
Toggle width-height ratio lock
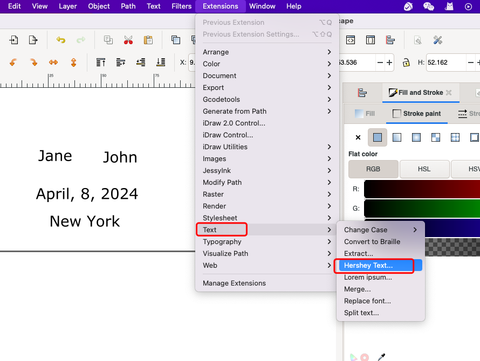406,62
